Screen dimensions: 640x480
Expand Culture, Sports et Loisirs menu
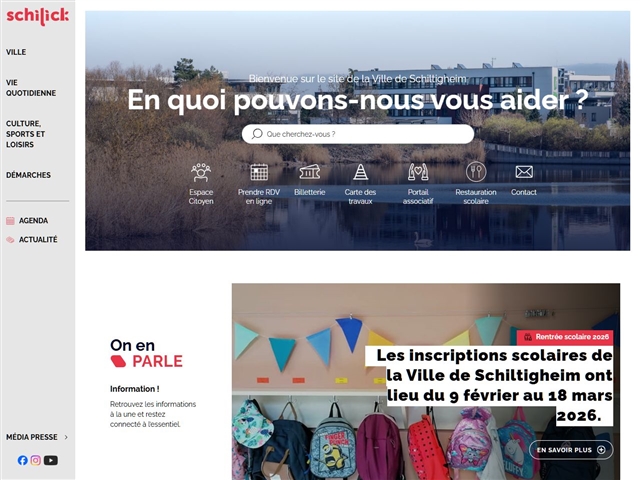click(25, 134)
